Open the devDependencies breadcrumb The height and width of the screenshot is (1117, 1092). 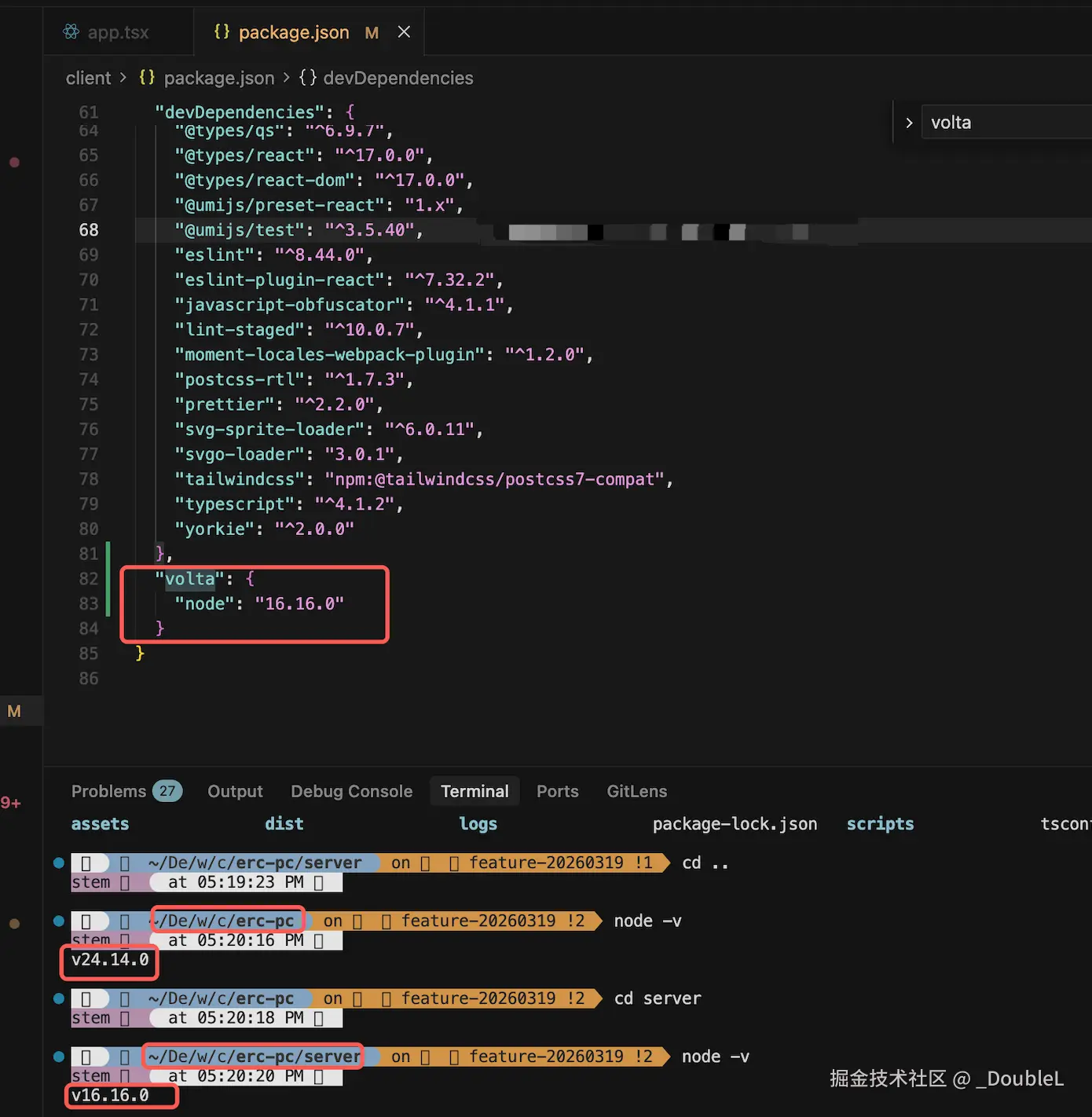pos(387,78)
